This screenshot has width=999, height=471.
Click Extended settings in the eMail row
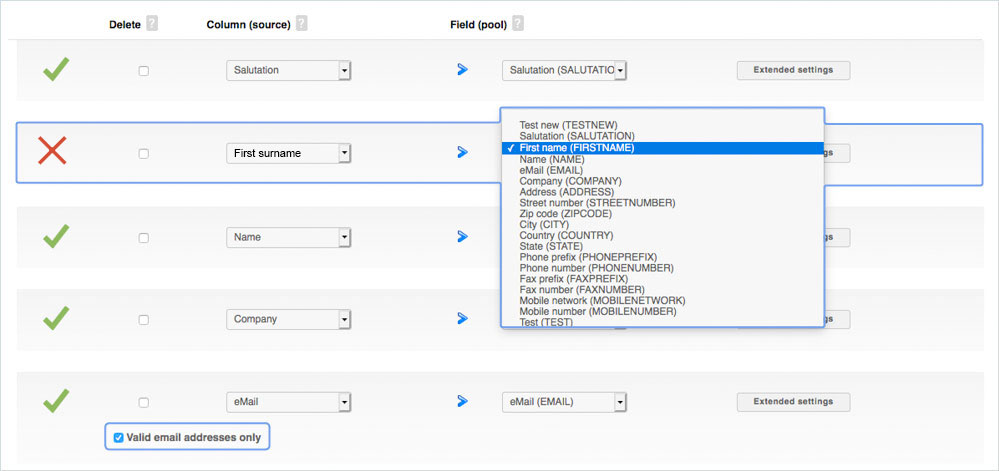point(793,402)
